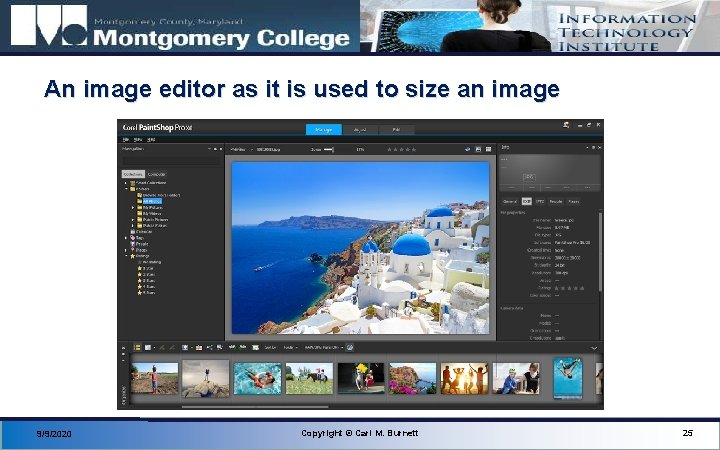The image size is (720, 450).
Task: Select coastal village flowers thumbnail
Action: [412, 378]
